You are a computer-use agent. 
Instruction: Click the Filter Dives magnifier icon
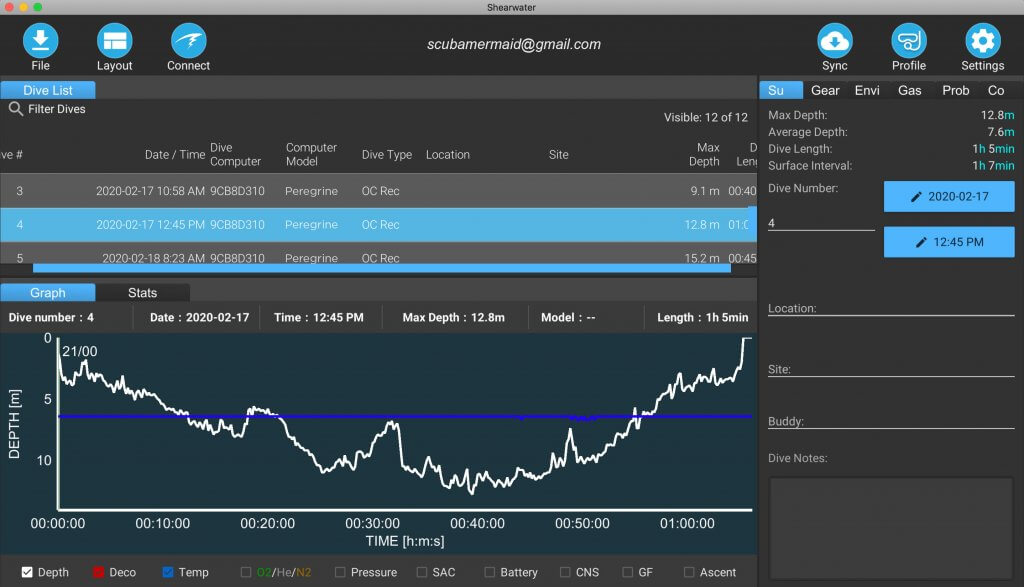pos(16,109)
